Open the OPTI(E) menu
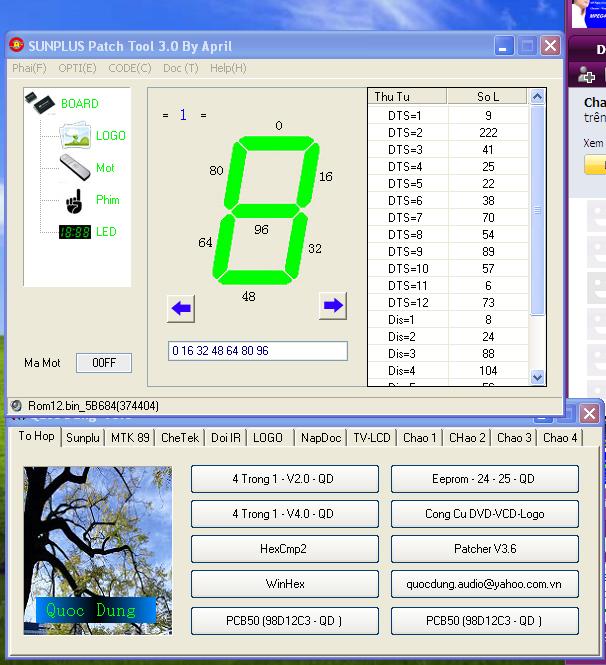Viewport: 606px width, 665px height. click(x=77, y=68)
